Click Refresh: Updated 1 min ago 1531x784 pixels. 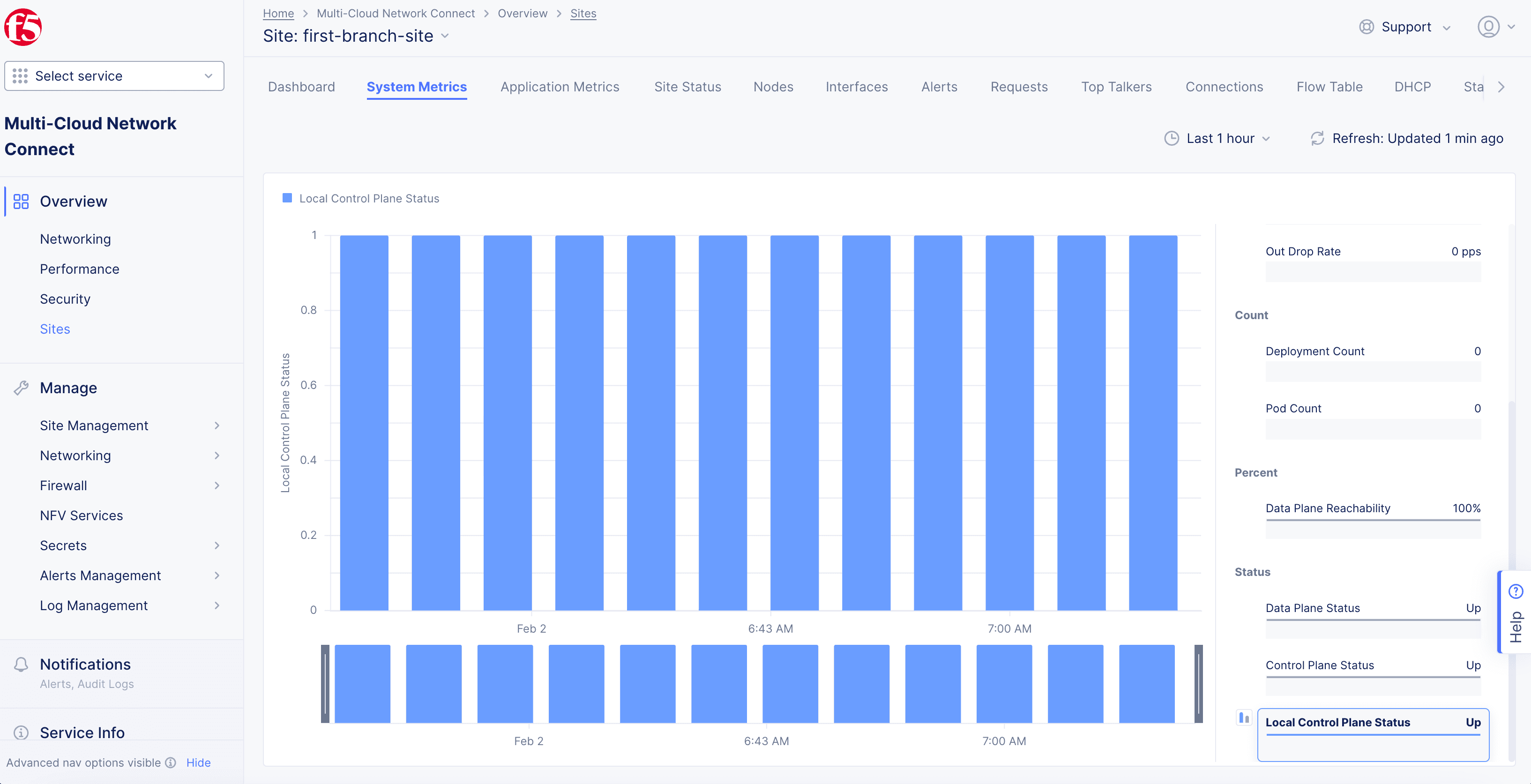tap(1407, 139)
